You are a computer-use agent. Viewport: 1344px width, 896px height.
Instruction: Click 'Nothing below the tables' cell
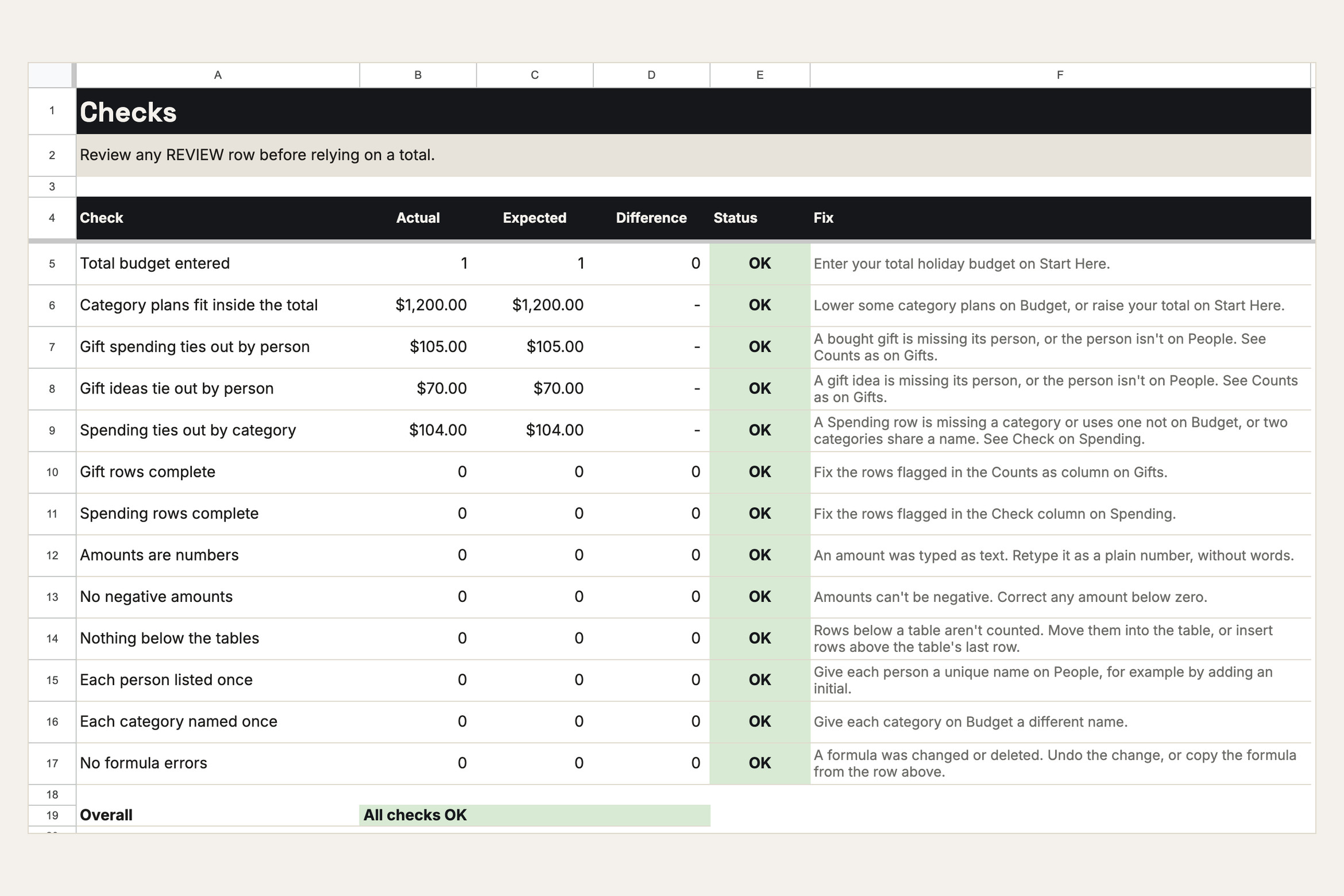[x=218, y=639]
